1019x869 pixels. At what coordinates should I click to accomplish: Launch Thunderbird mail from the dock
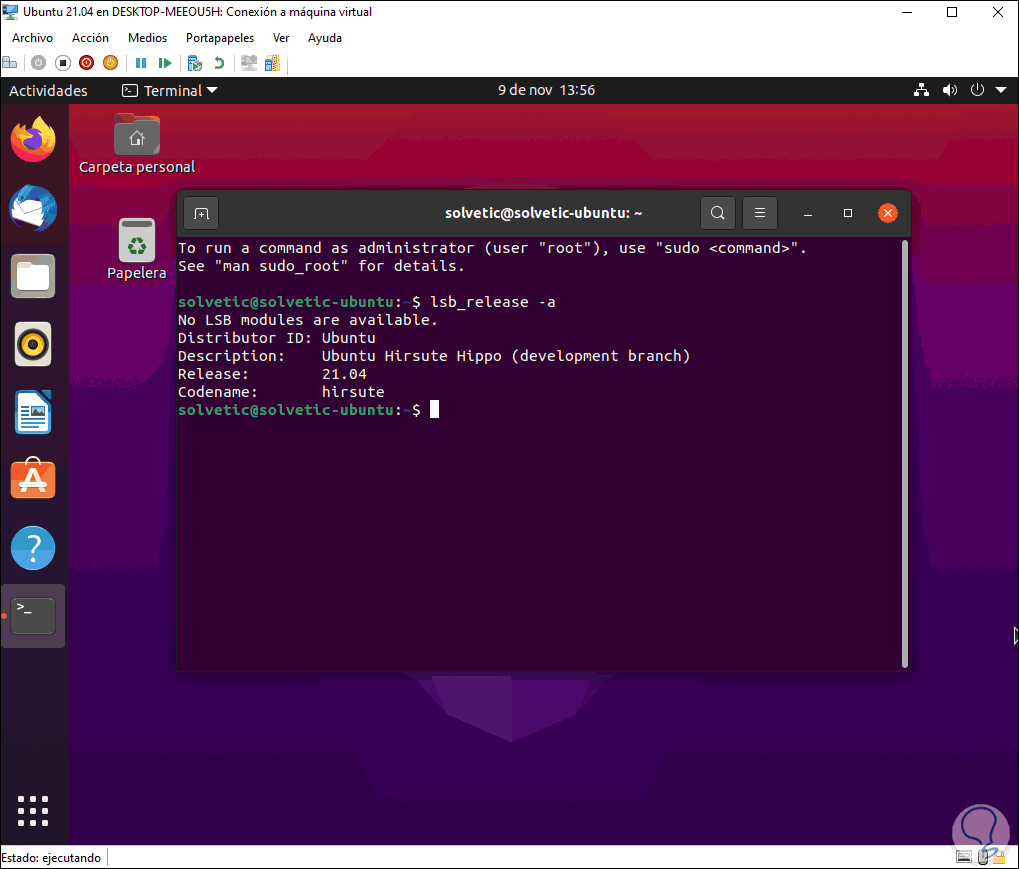(x=33, y=208)
